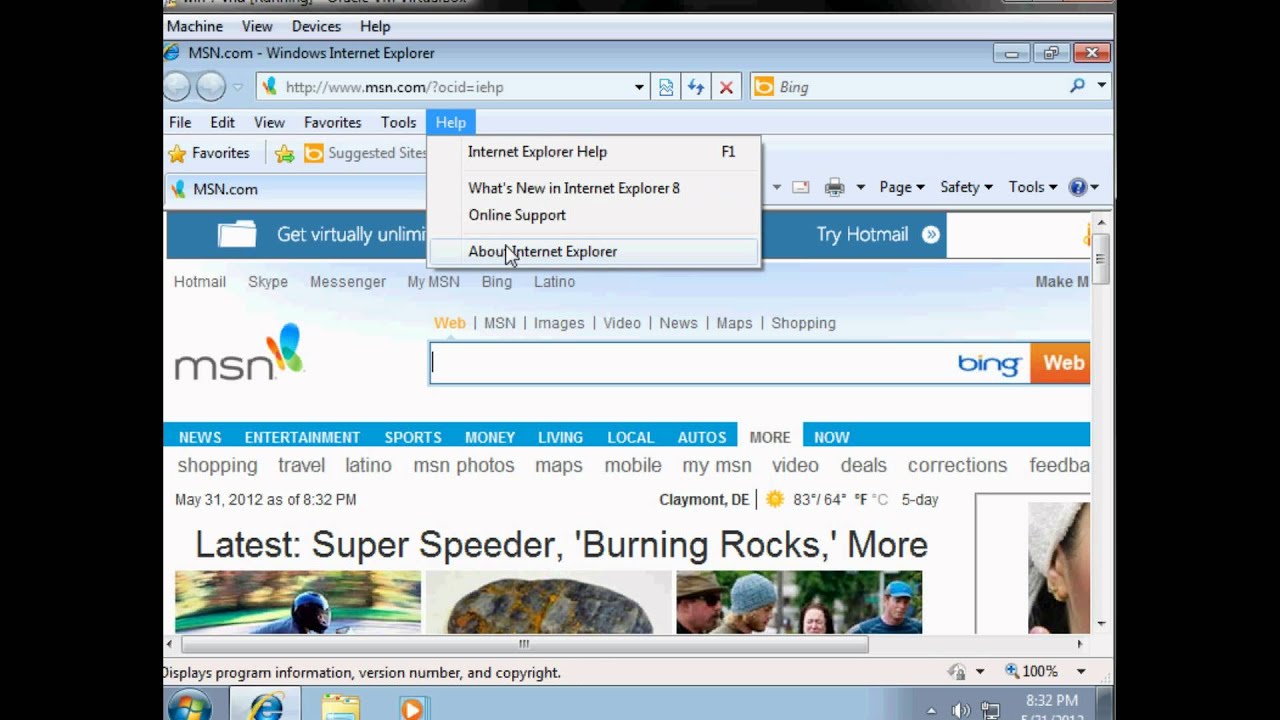Screen dimensions: 1280x720
Task: Expand the address bar URL dropdown
Action: tap(639, 87)
